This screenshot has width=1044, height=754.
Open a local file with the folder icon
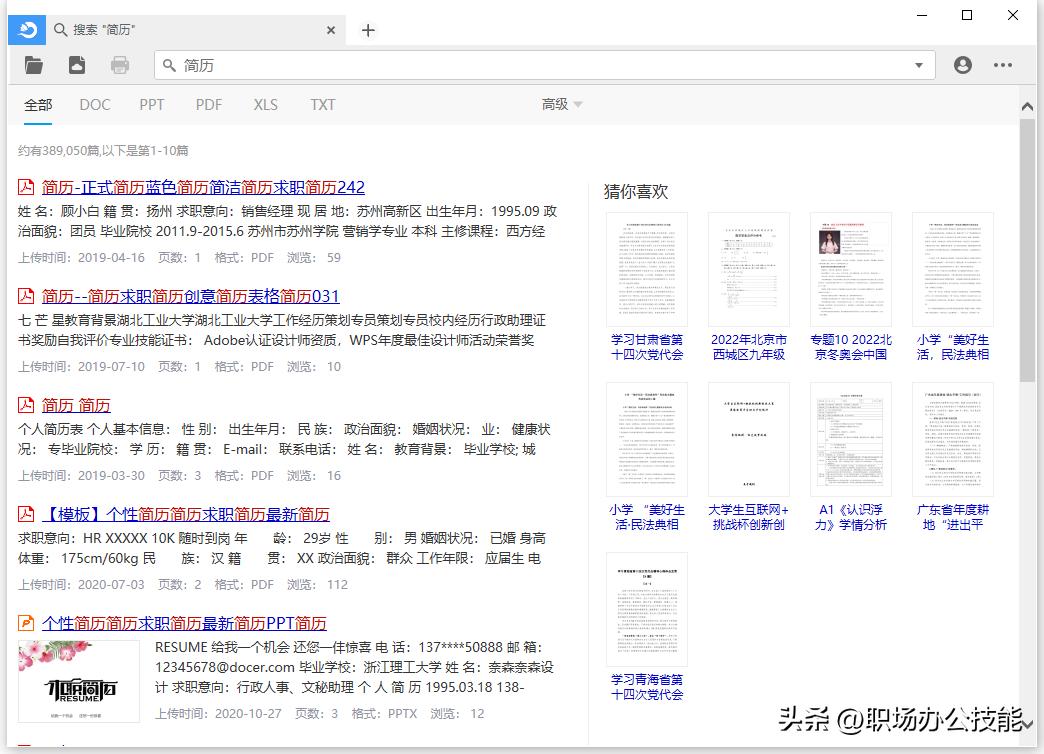33,64
